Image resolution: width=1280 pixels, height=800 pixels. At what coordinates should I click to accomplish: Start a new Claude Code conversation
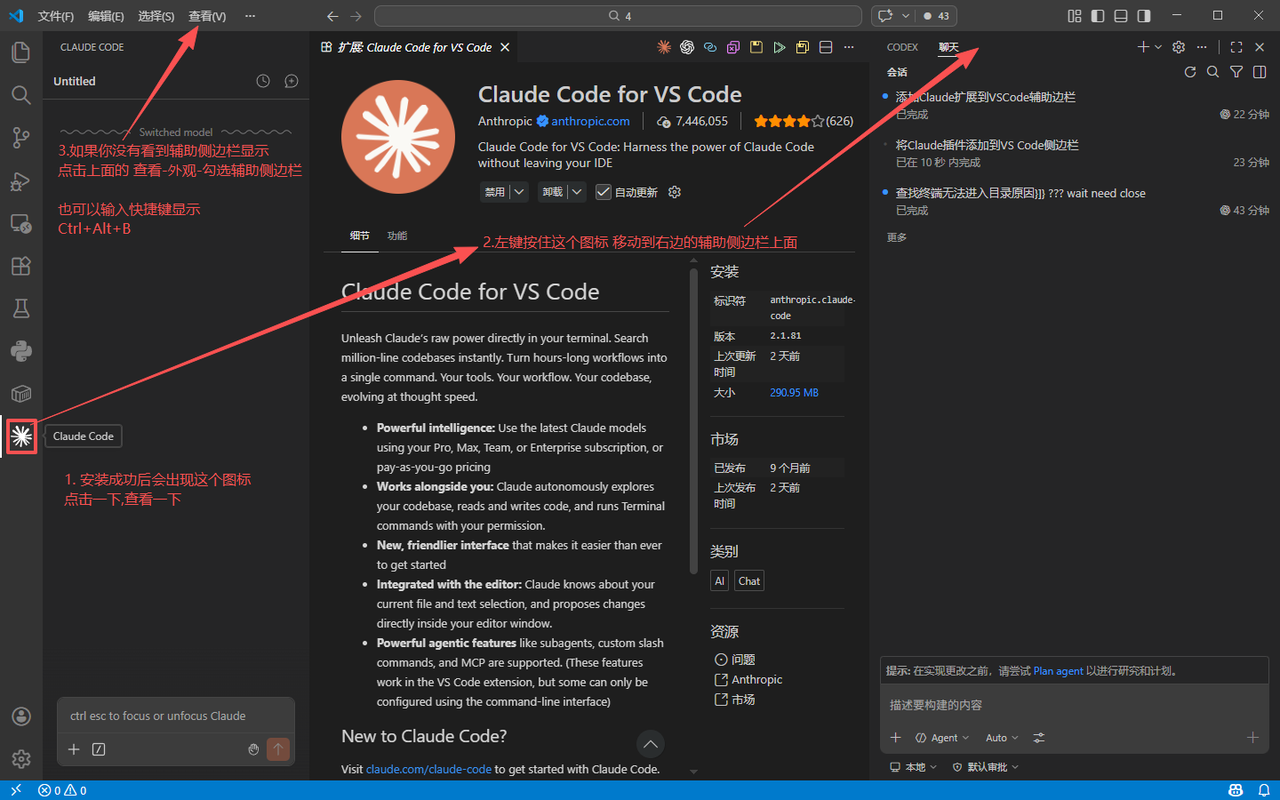[x=291, y=81]
